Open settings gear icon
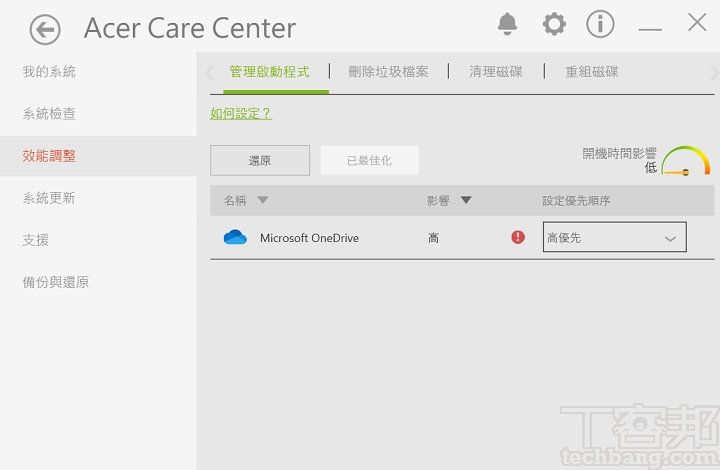 click(x=554, y=24)
